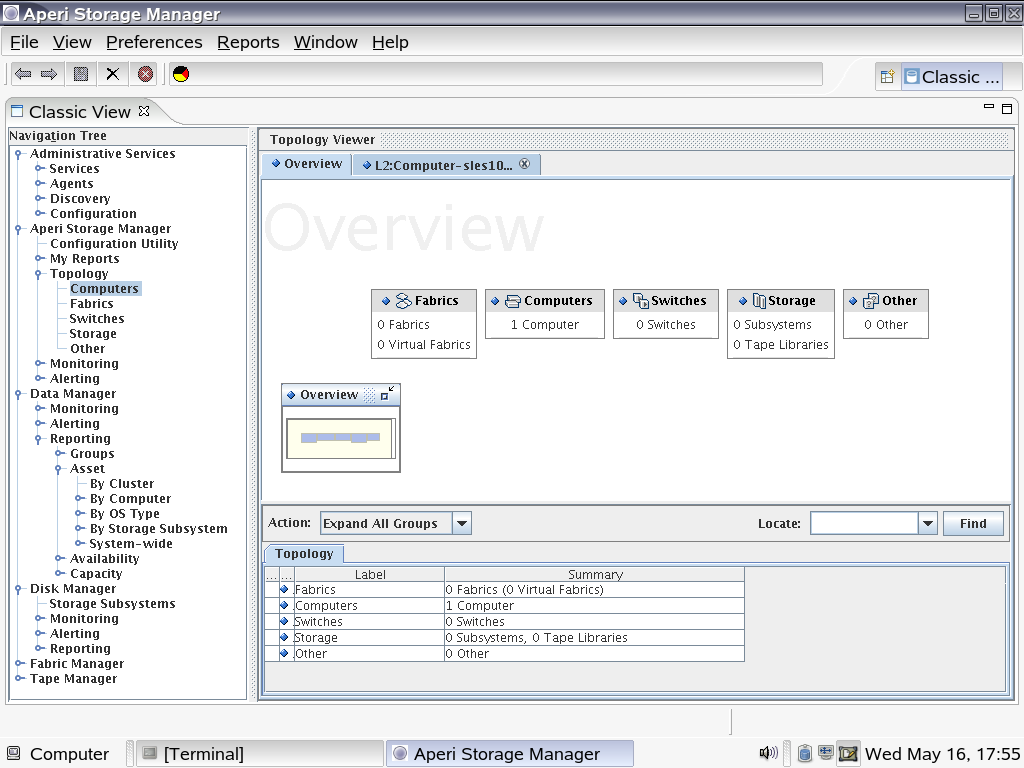Expand the By Computer tree node
Screen dimensions: 1024x768
coord(80,498)
